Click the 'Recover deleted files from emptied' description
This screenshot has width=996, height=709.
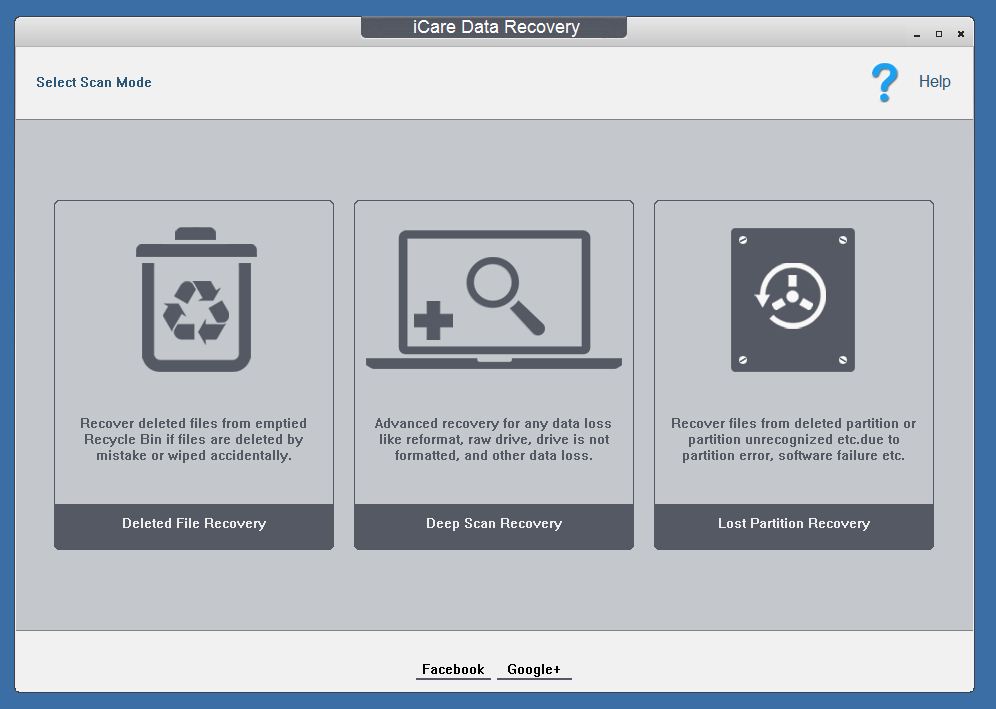[x=194, y=439]
